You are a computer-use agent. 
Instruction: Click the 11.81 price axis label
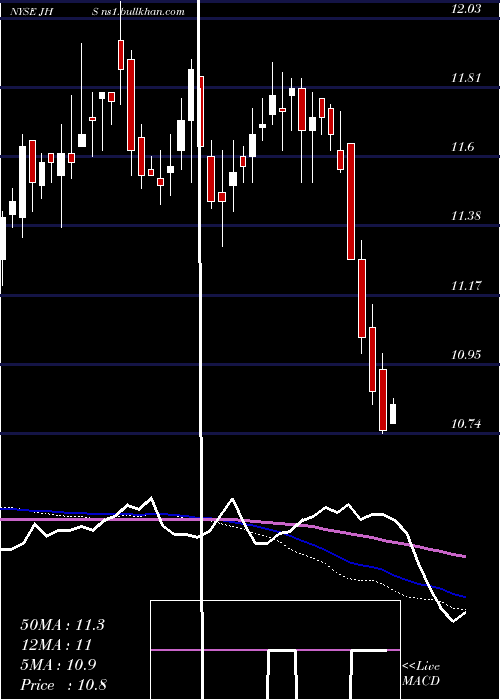[x=466, y=78]
